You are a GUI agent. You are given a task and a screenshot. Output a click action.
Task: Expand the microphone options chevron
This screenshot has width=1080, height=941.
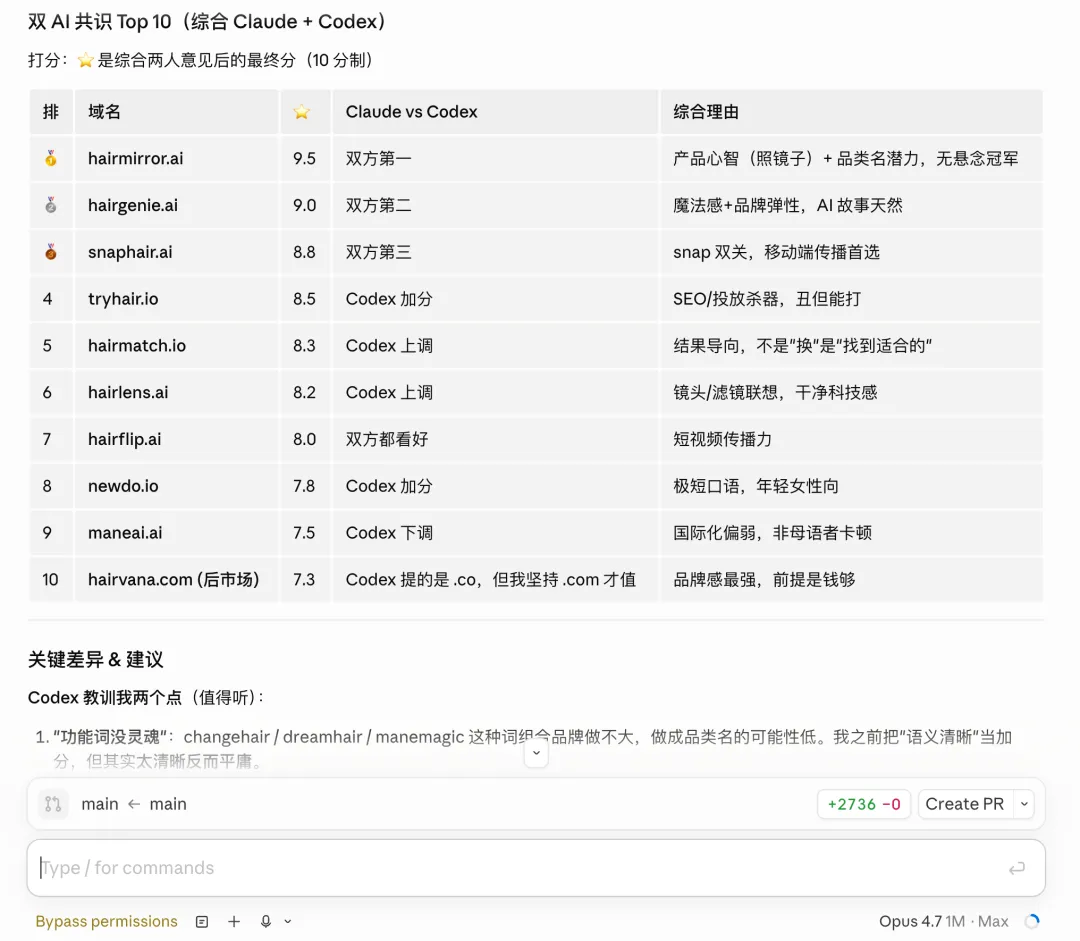tap(288, 921)
